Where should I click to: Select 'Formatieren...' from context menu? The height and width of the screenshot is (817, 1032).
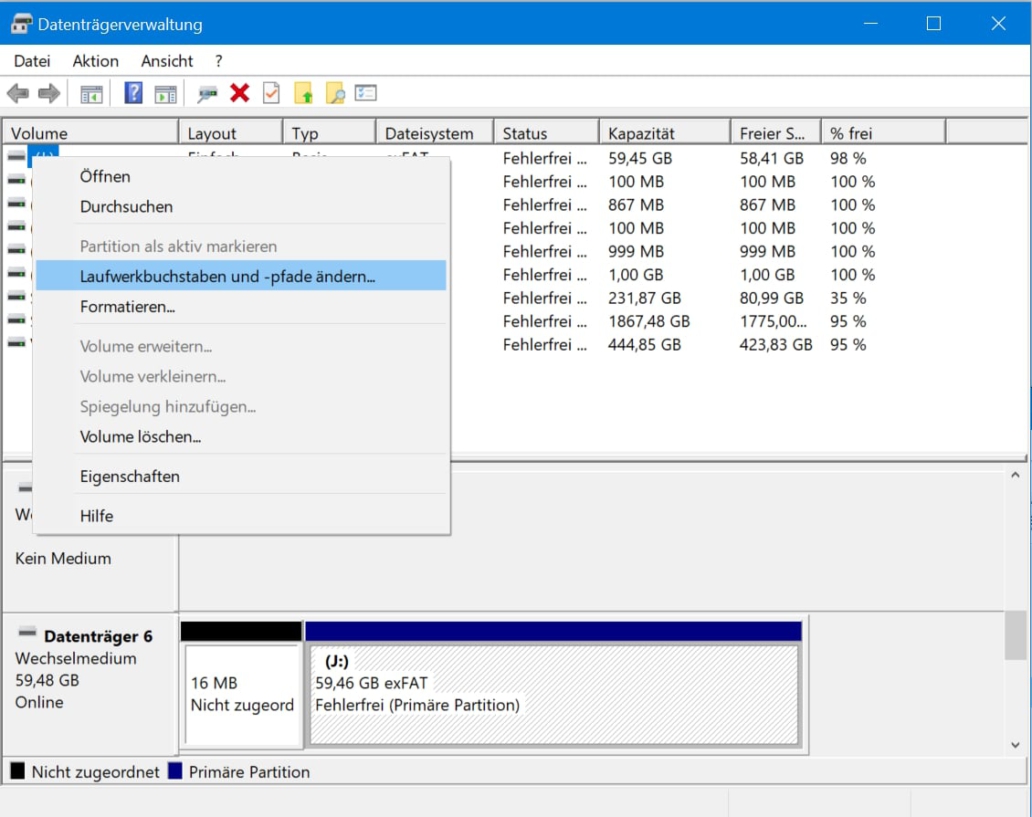point(128,307)
